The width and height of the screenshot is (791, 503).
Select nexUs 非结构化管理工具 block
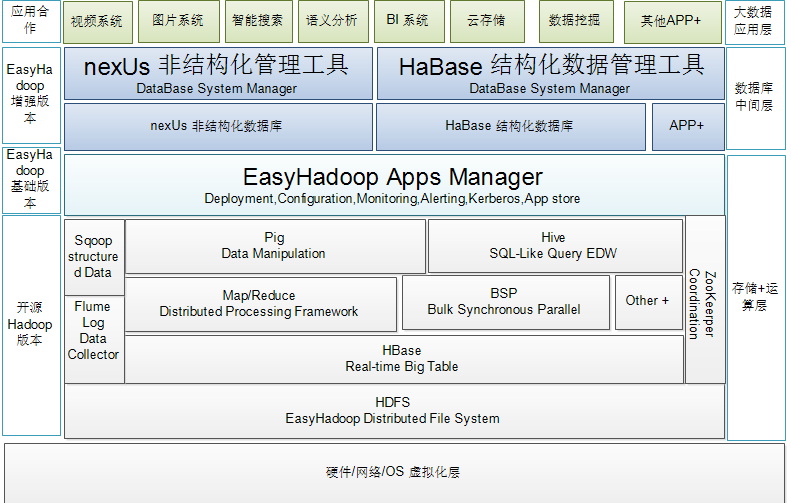tap(218, 74)
